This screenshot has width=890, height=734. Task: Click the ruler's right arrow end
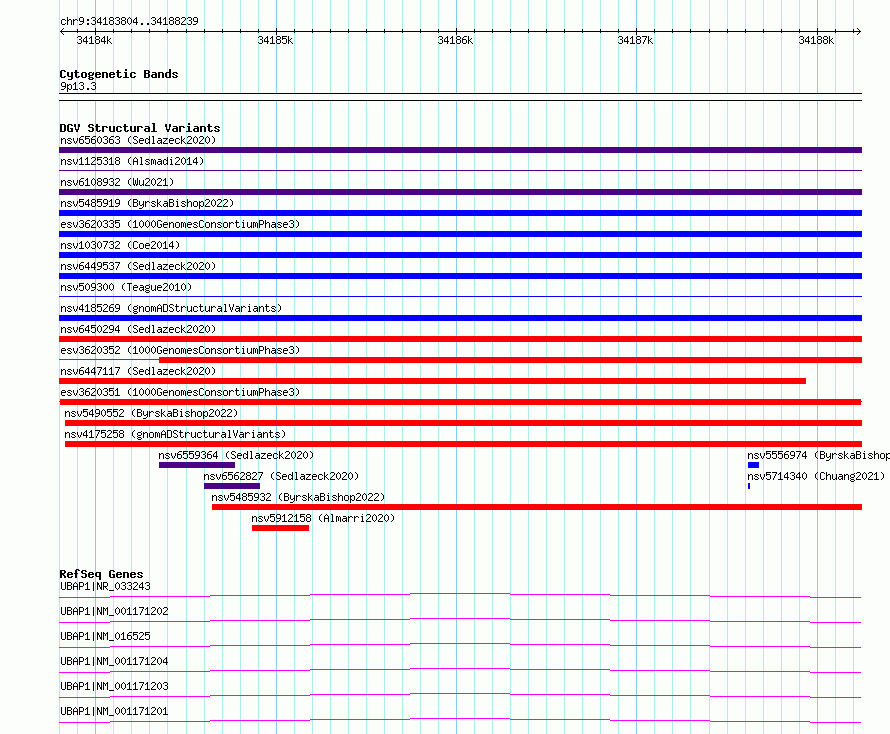pos(858,31)
